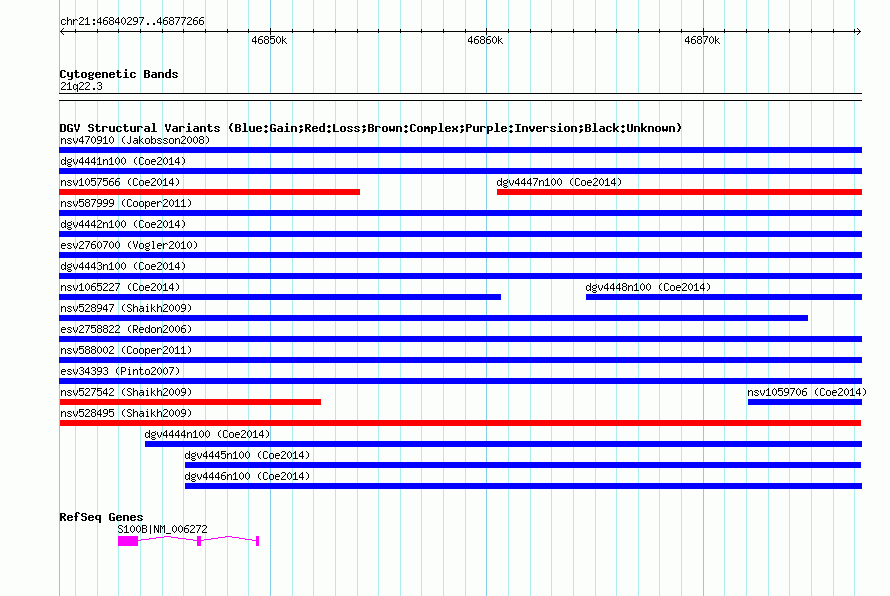Click dgv4448n100 (Coe2014) label
Image resolution: width=890 pixels, height=596 pixels.
tap(648, 287)
